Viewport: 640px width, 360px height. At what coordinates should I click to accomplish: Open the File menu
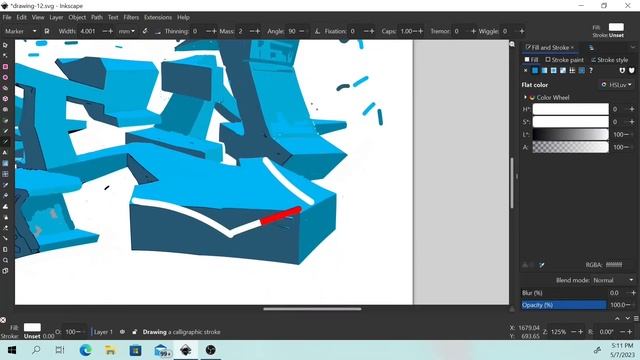(7, 17)
